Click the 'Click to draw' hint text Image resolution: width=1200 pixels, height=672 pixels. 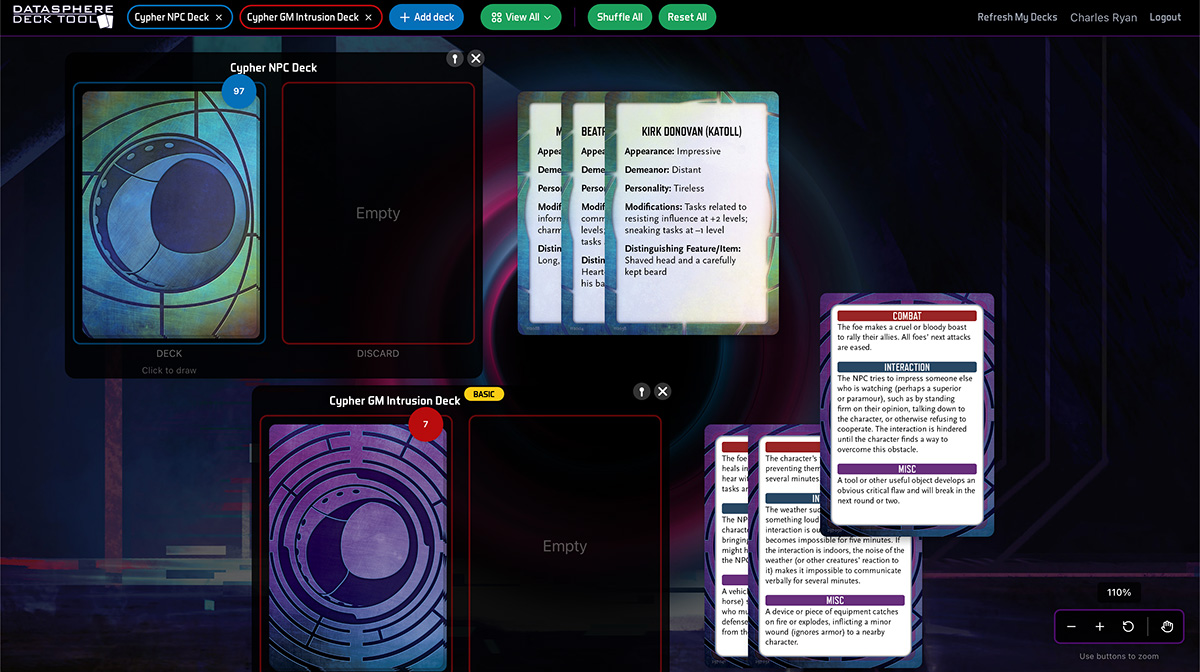pyautogui.click(x=169, y=371)
